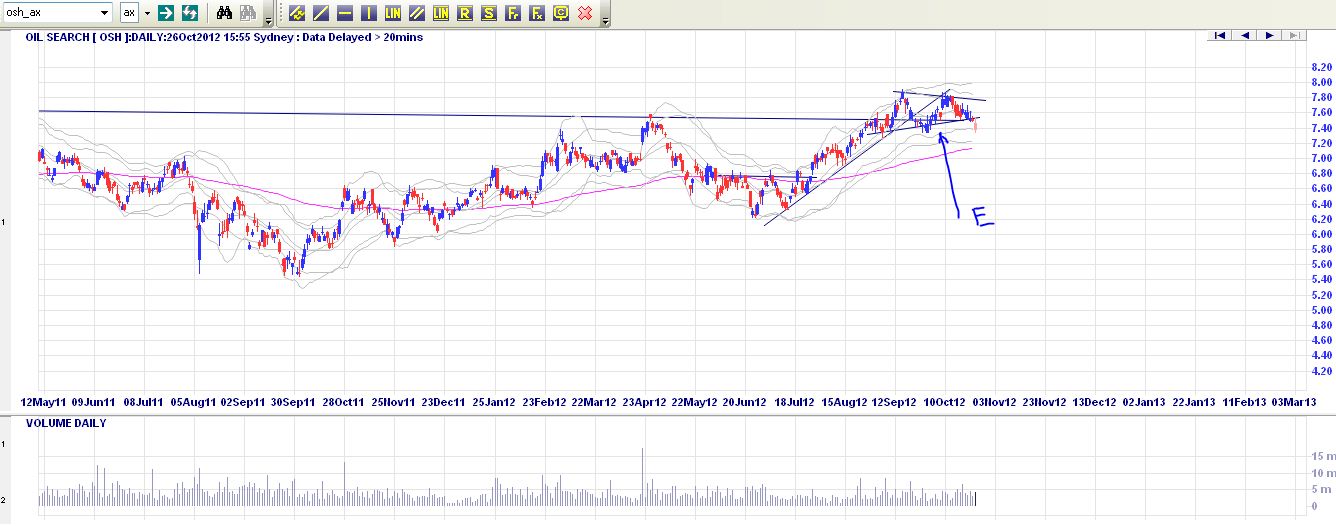Click the 23Feb12 date label

[543, 402]
